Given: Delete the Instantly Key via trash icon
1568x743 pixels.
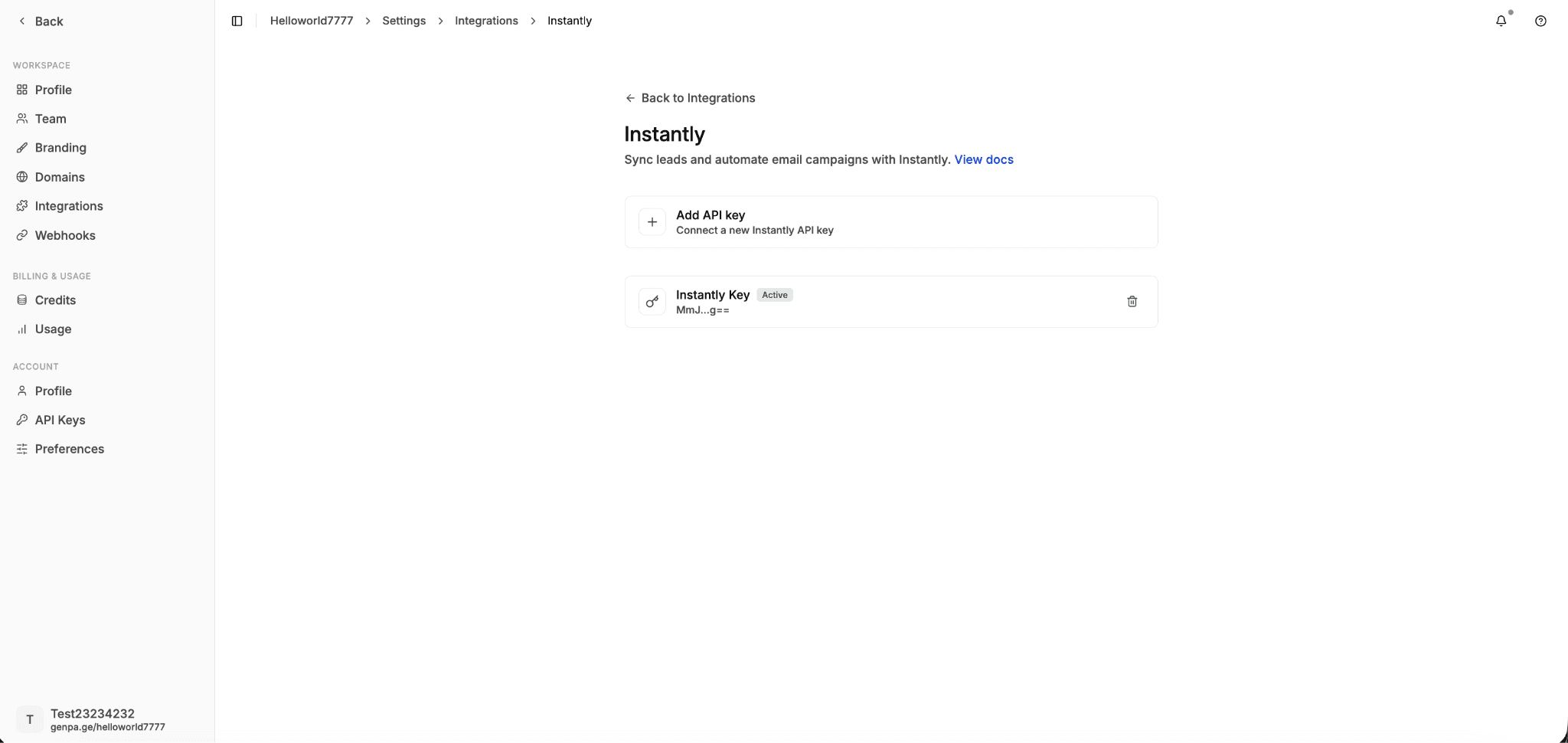Looking at the screenshot, I should click(x=1132, y=302).
